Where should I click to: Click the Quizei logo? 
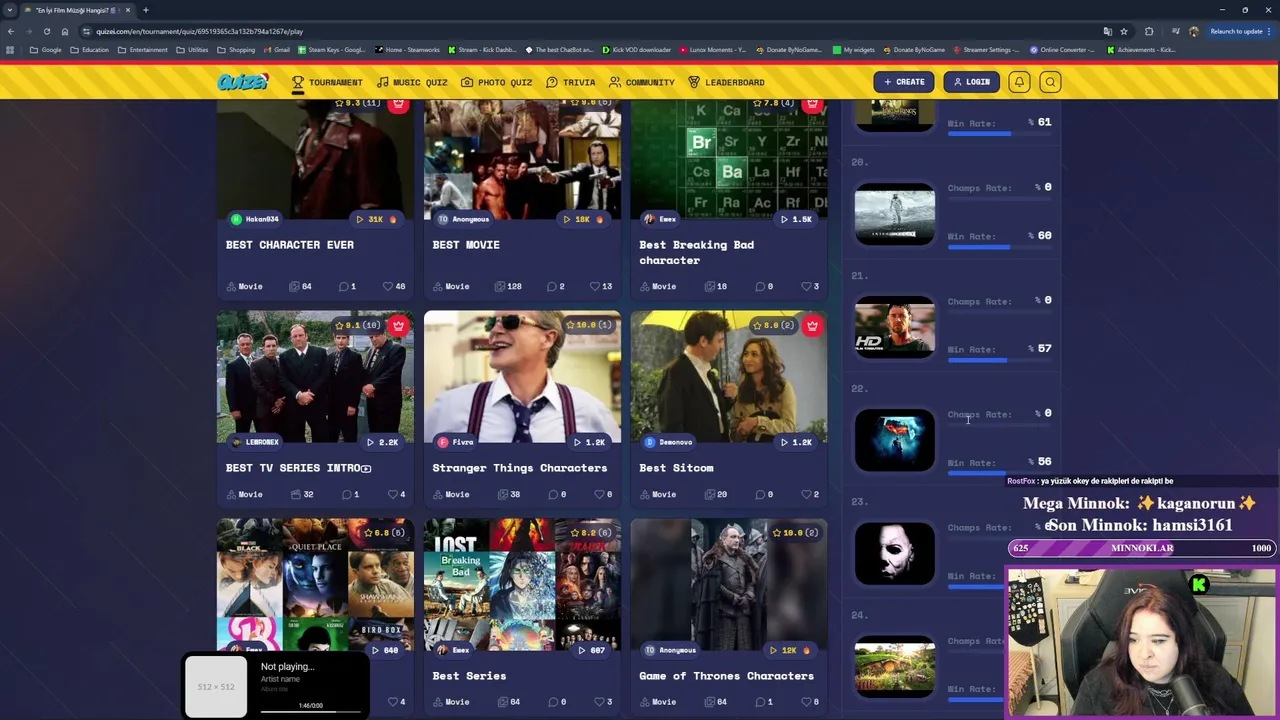pos(243,82)
